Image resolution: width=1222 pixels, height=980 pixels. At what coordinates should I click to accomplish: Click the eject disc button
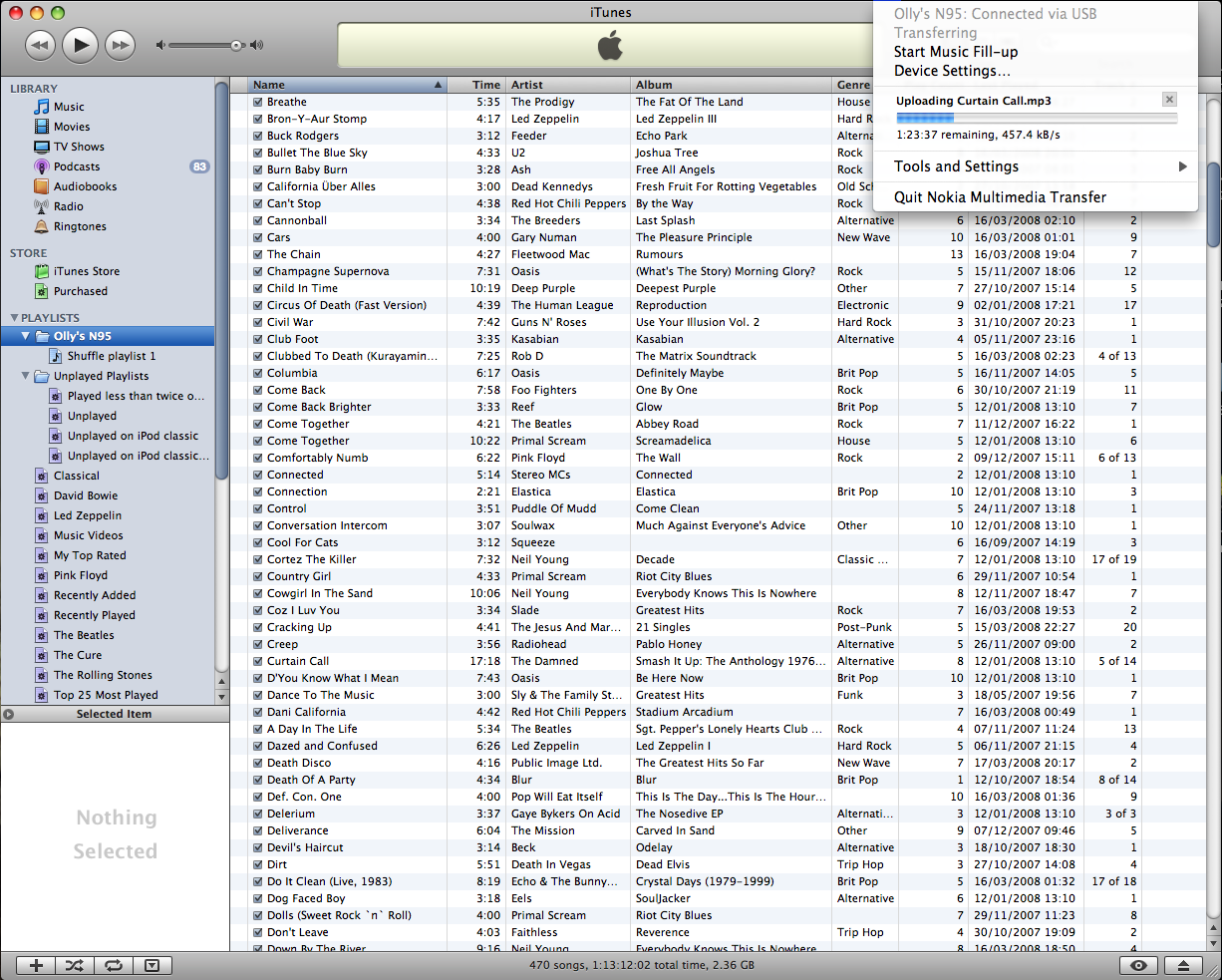[1183, 965]
